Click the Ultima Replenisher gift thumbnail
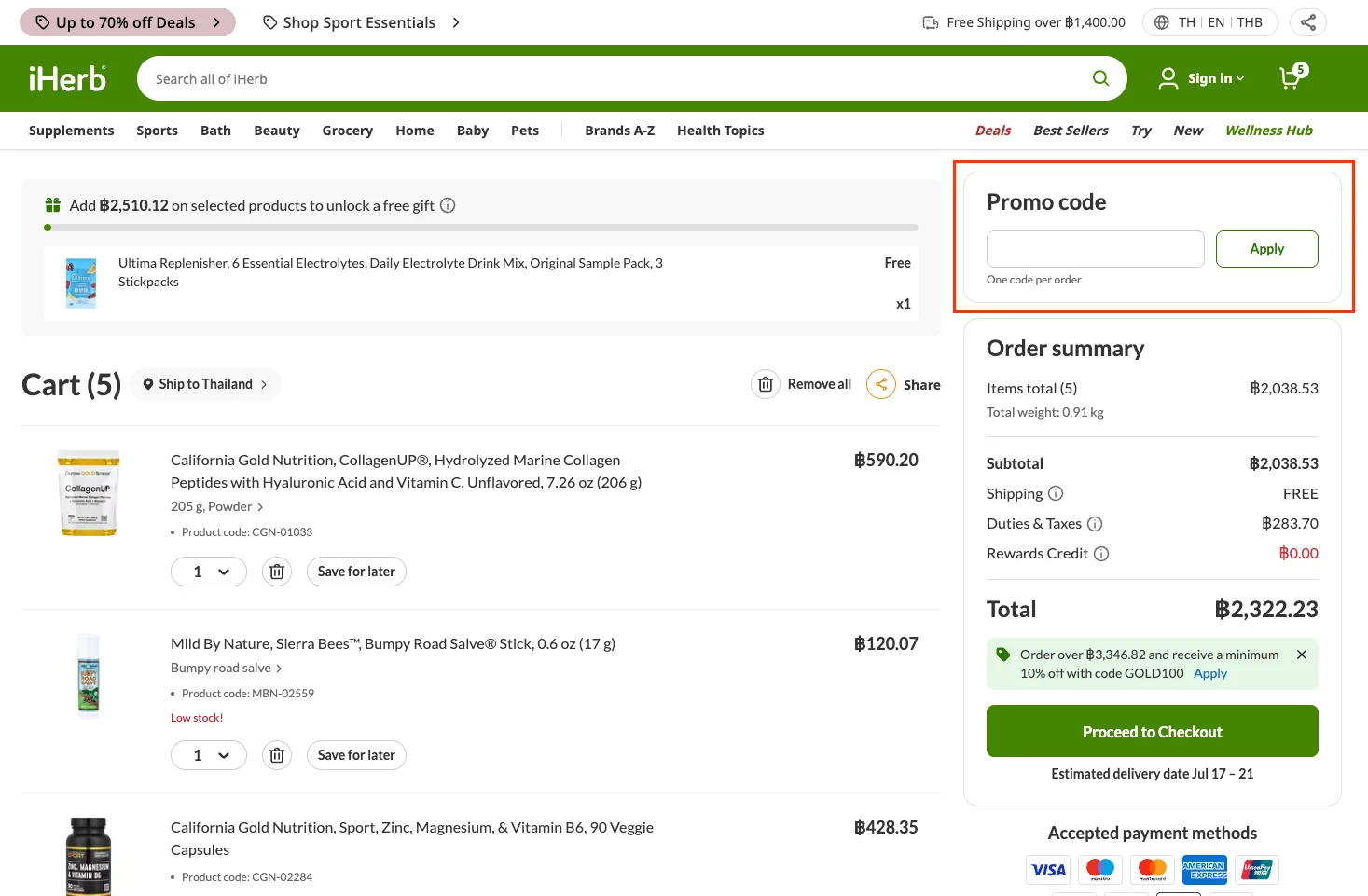1368x896 pixels. (81, 283)
